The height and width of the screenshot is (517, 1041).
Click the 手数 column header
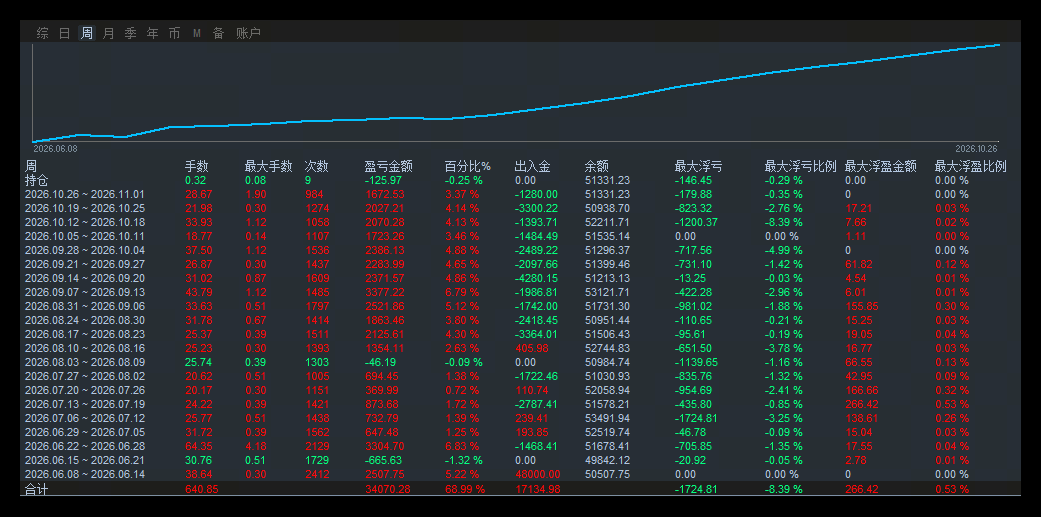pyautogui.click(x=197, y=167)
